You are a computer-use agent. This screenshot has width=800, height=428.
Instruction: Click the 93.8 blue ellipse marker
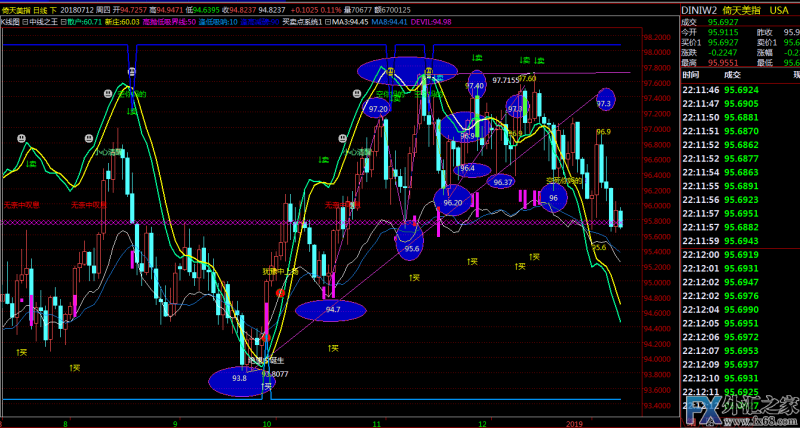(240, 380)
